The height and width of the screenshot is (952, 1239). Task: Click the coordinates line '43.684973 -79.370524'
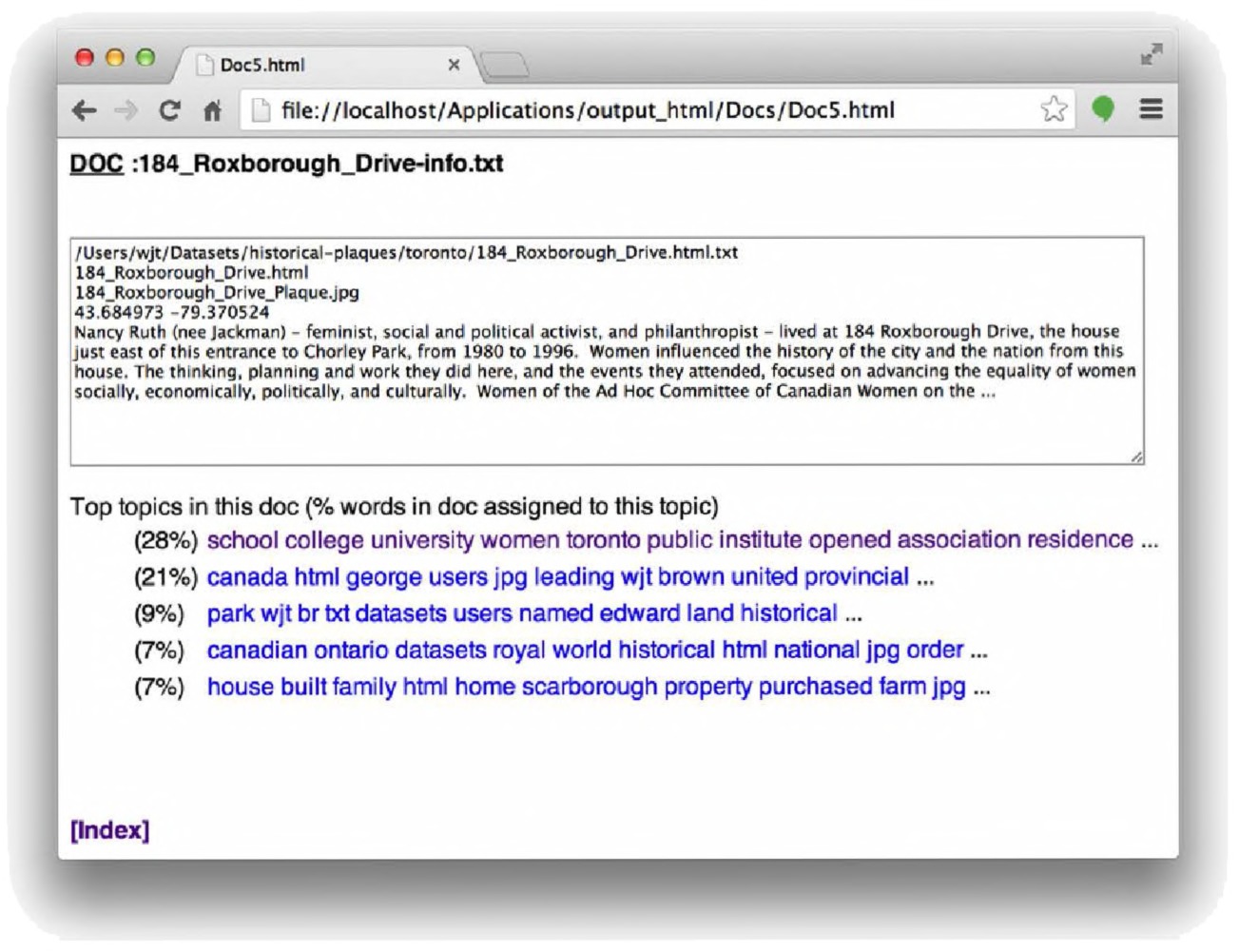click(x=172, y=312)
